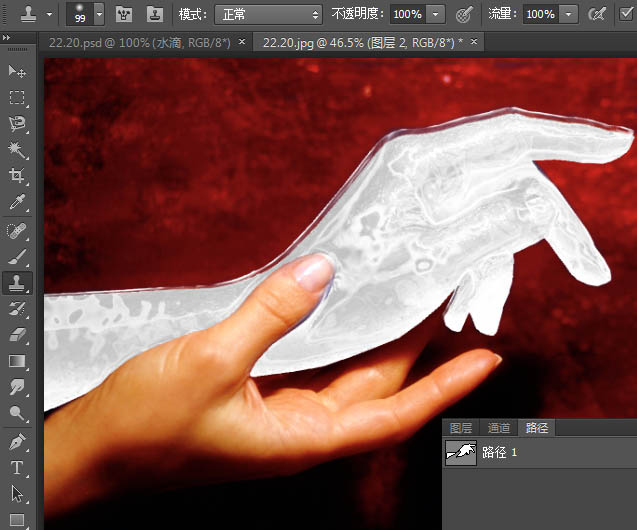Select the Horizontal Type tool

tap(17, 468)
